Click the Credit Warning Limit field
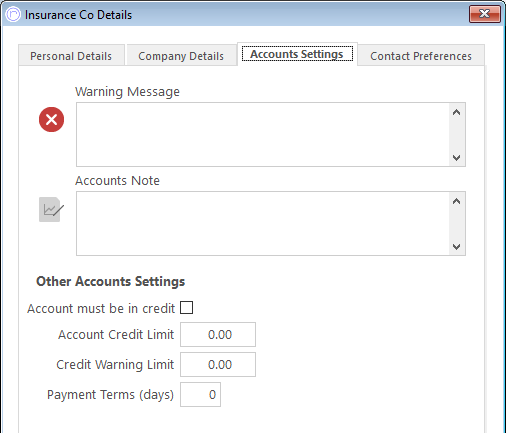 pyautogui.click(x=218, y=364)
